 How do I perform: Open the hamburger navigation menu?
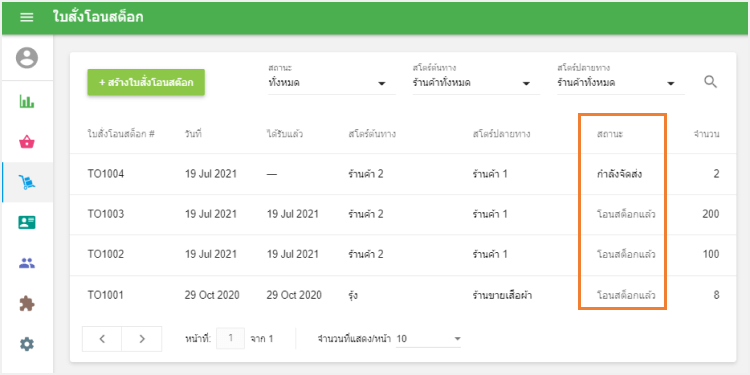click(x=26, y=18)
